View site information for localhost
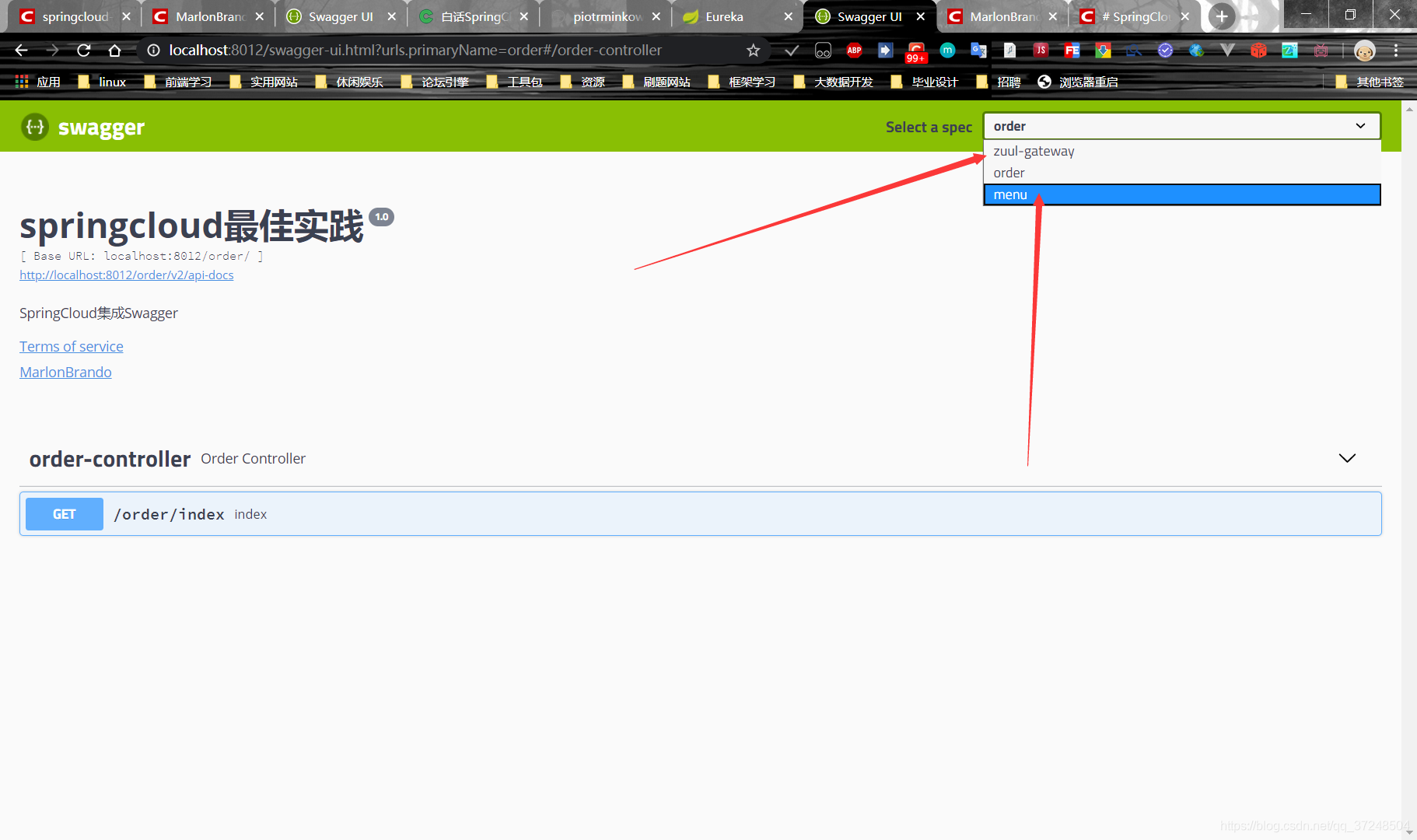Screen dimensions: 1417x840 (x=153, y=51)
